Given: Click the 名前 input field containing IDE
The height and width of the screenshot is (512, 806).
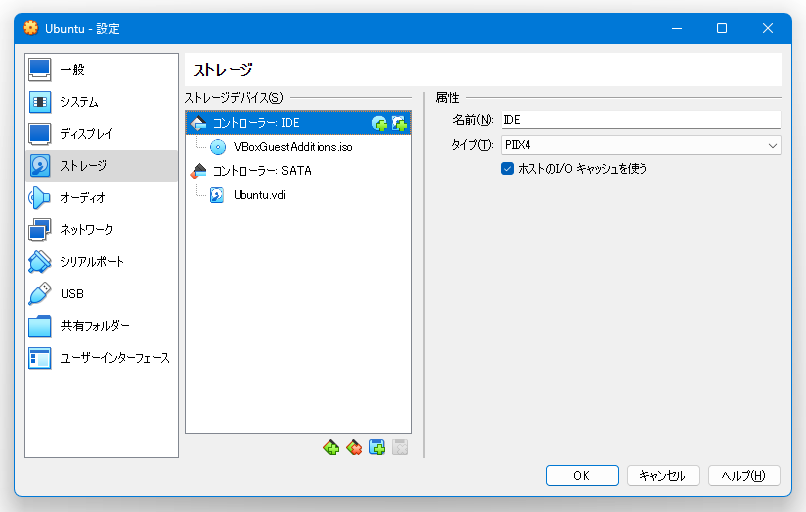Looking at the screenshot, I should point(641,120).
